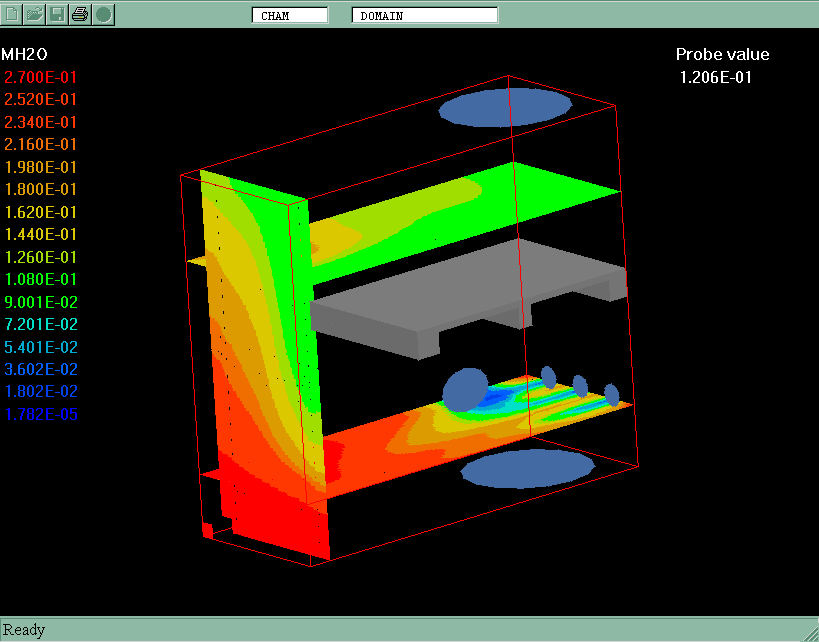Select the blue ellipse on the domain floor
This screenshot has height=642, width=819.
524,468
